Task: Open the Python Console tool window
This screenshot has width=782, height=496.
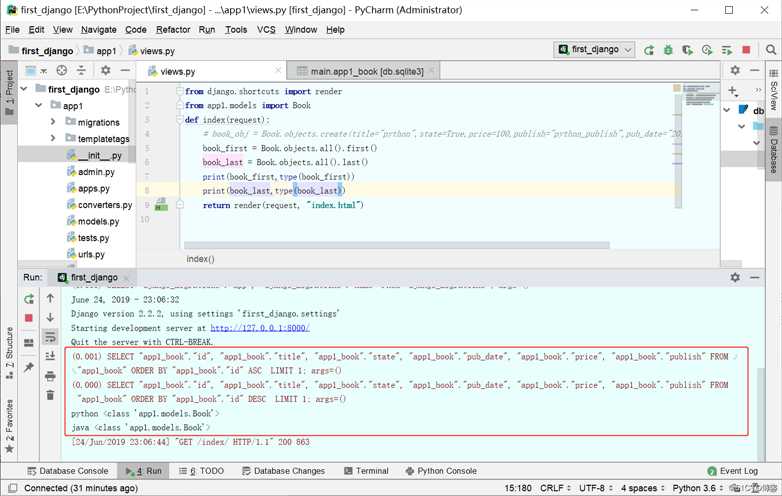Action: coord(441,471)
